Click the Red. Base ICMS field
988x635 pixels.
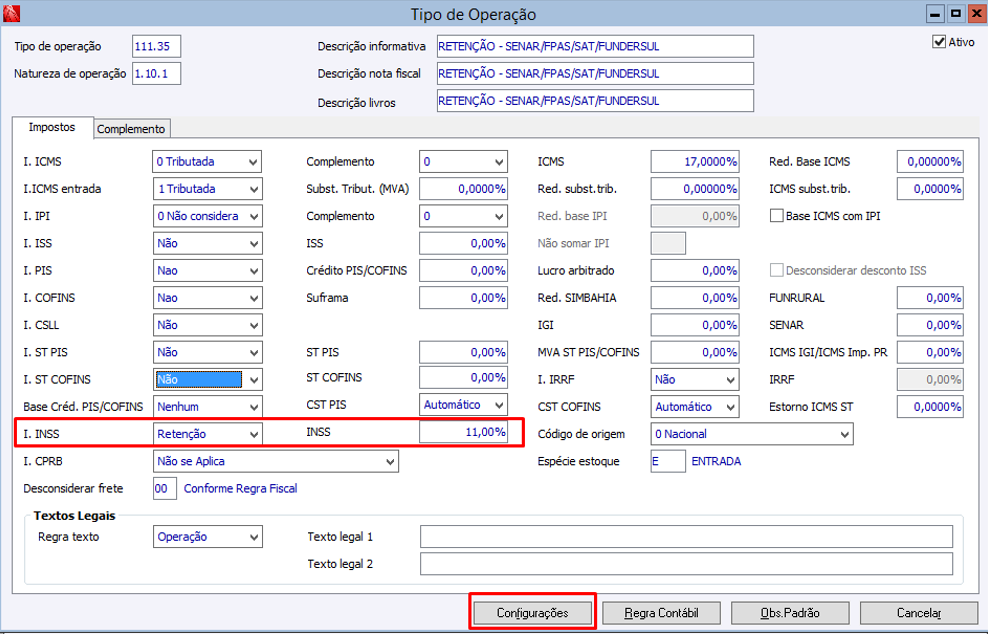(930, 162)
